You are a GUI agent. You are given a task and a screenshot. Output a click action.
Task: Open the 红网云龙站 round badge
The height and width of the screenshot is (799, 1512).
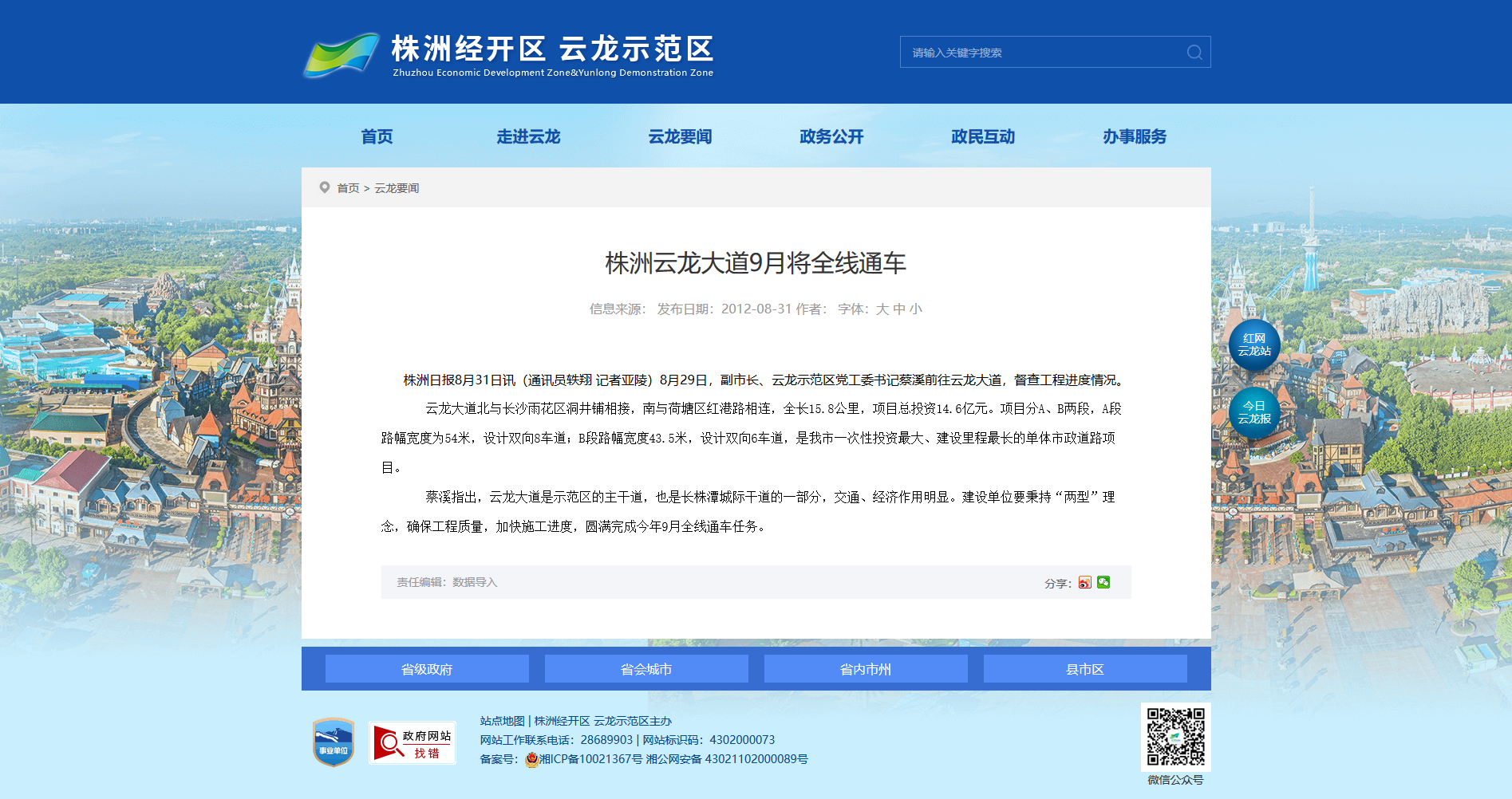point(1254,345)
